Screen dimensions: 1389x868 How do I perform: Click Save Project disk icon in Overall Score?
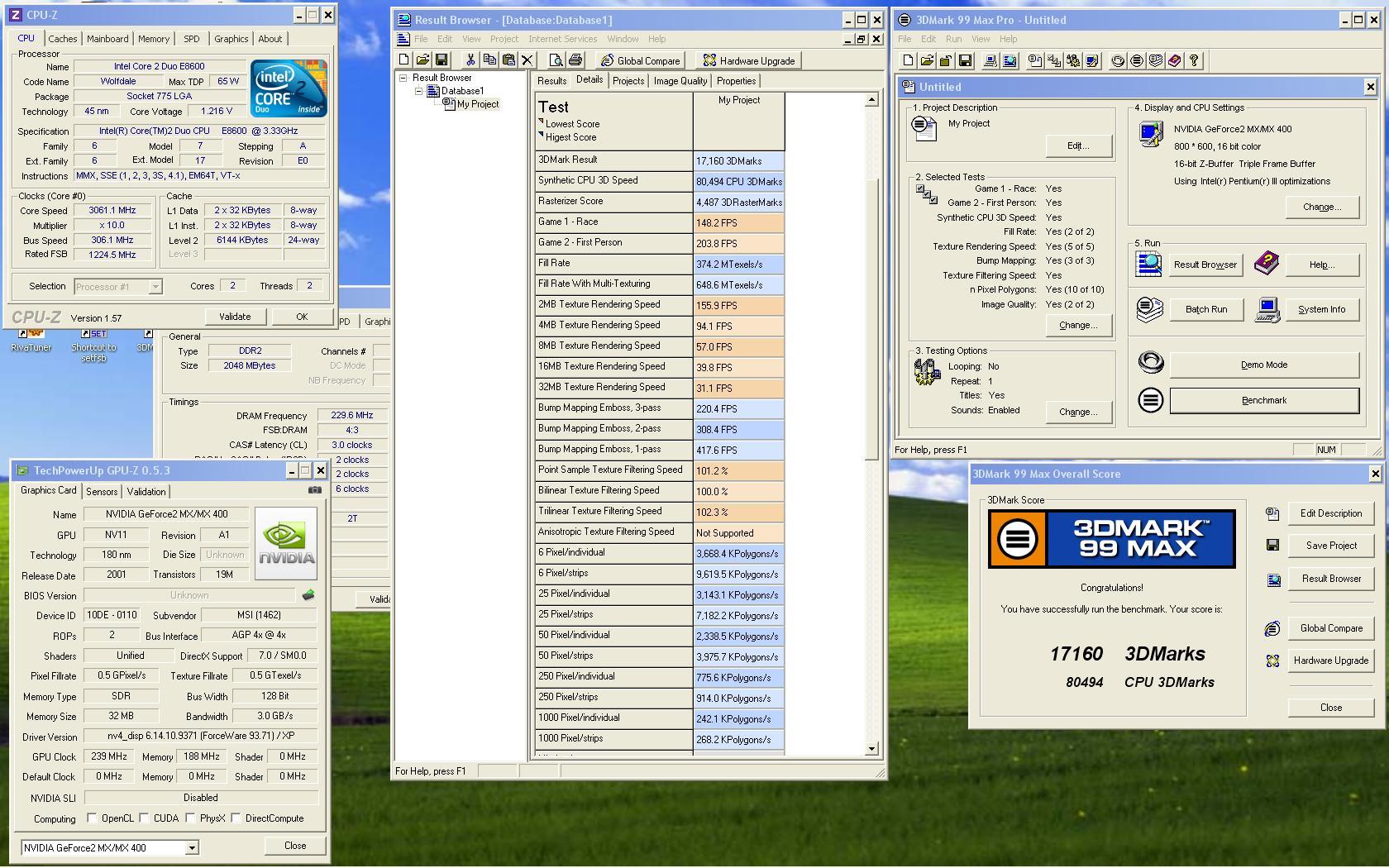1272,545
